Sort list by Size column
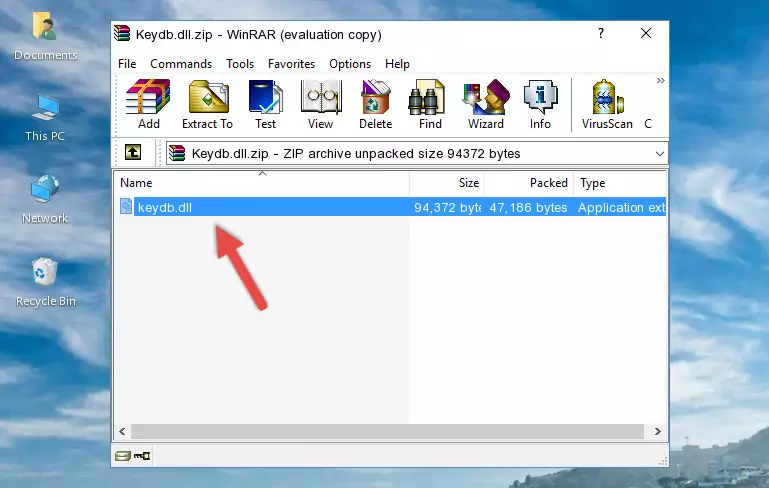Viewport: 769px width, 488px height. tap(447, 183)
